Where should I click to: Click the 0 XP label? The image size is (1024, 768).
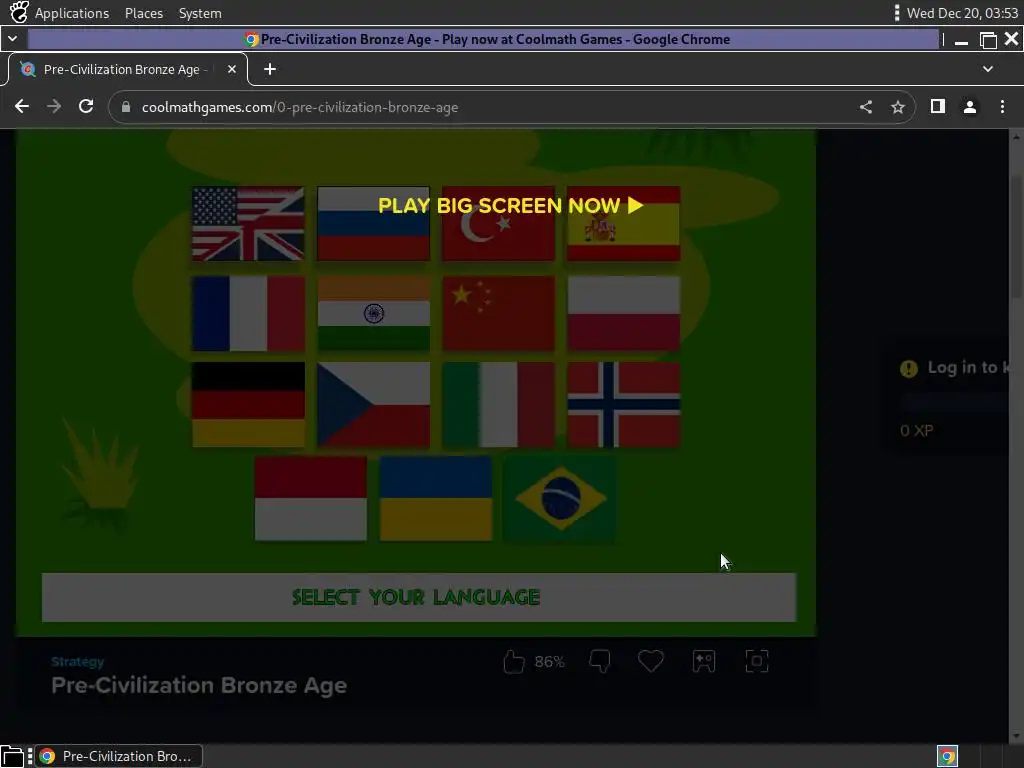click(x=916, y=431)
